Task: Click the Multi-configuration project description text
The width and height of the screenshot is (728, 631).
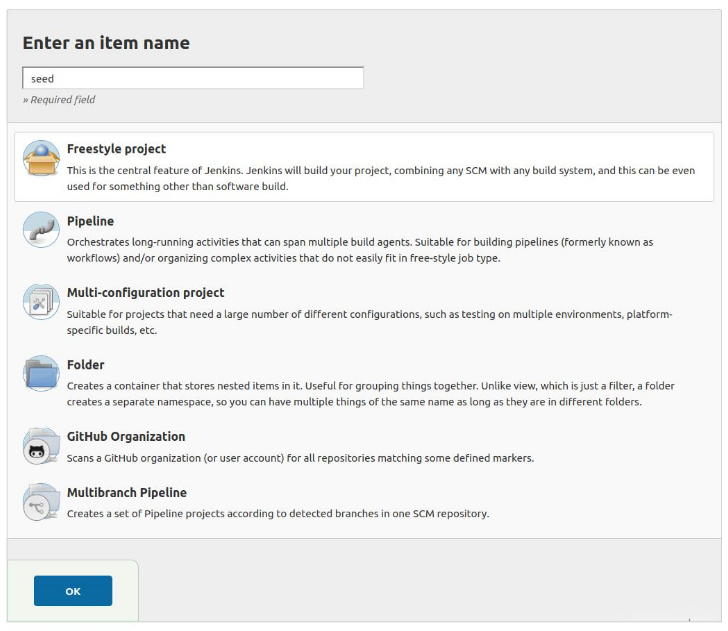Action: (369, 322)
